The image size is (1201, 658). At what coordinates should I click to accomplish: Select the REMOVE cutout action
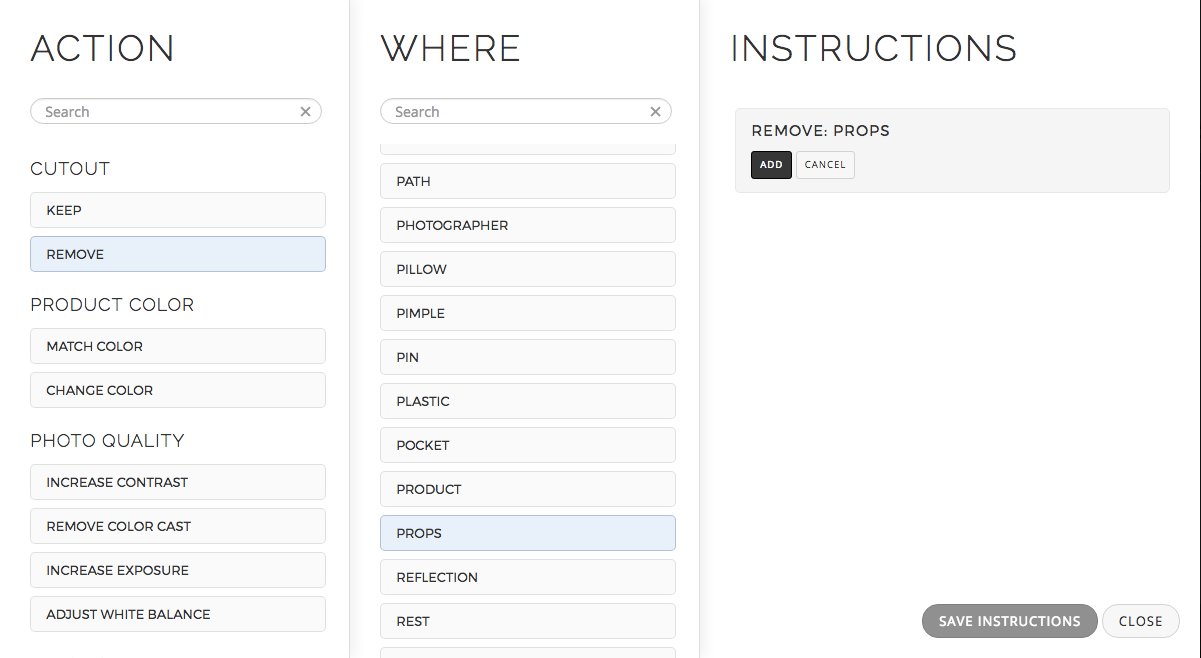coord(178,254)
